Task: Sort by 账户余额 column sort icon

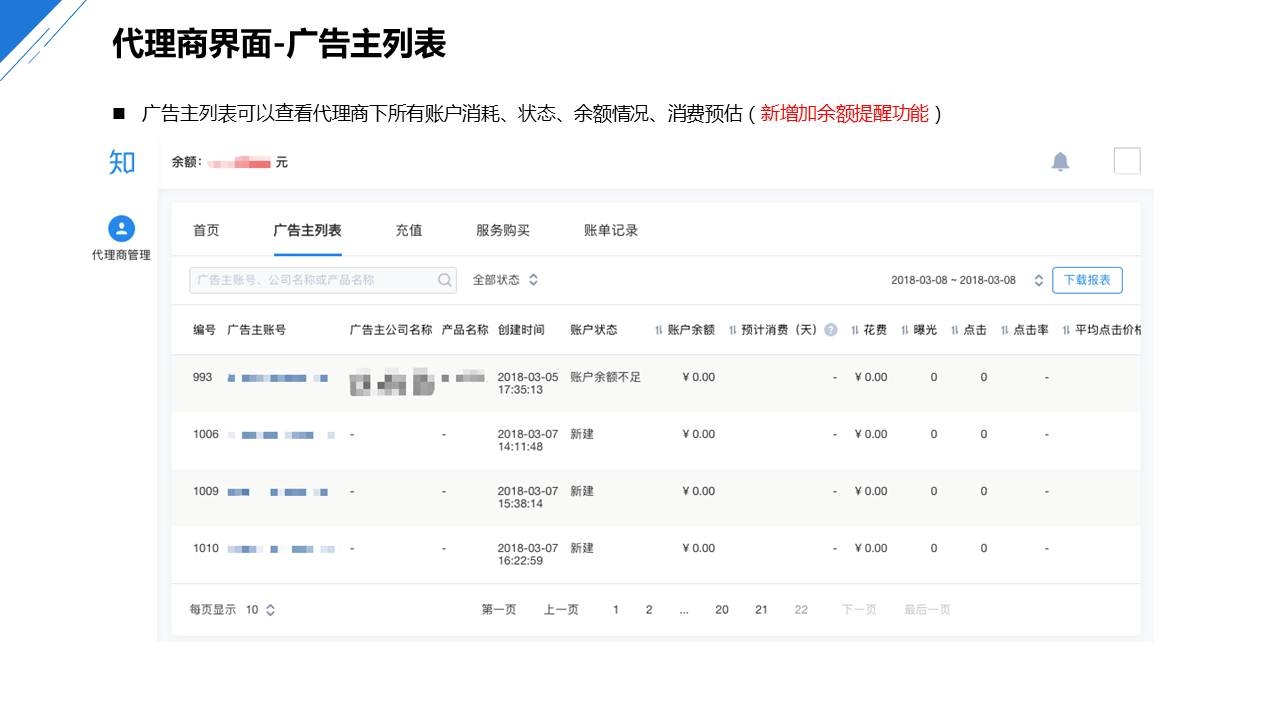Action: coord(659,331)
